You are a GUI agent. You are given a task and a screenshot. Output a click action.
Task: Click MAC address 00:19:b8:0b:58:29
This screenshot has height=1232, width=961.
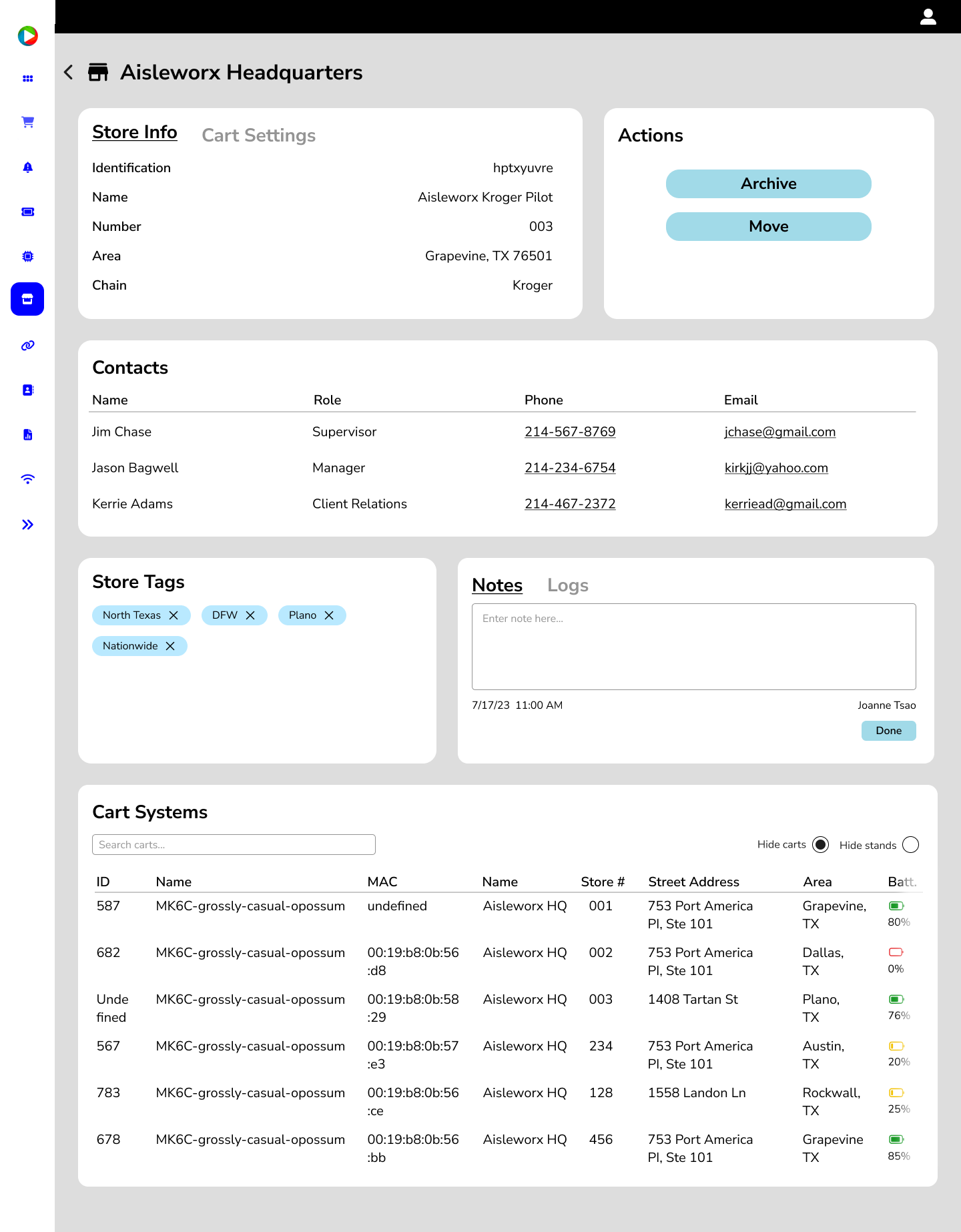coord(413,1008)
